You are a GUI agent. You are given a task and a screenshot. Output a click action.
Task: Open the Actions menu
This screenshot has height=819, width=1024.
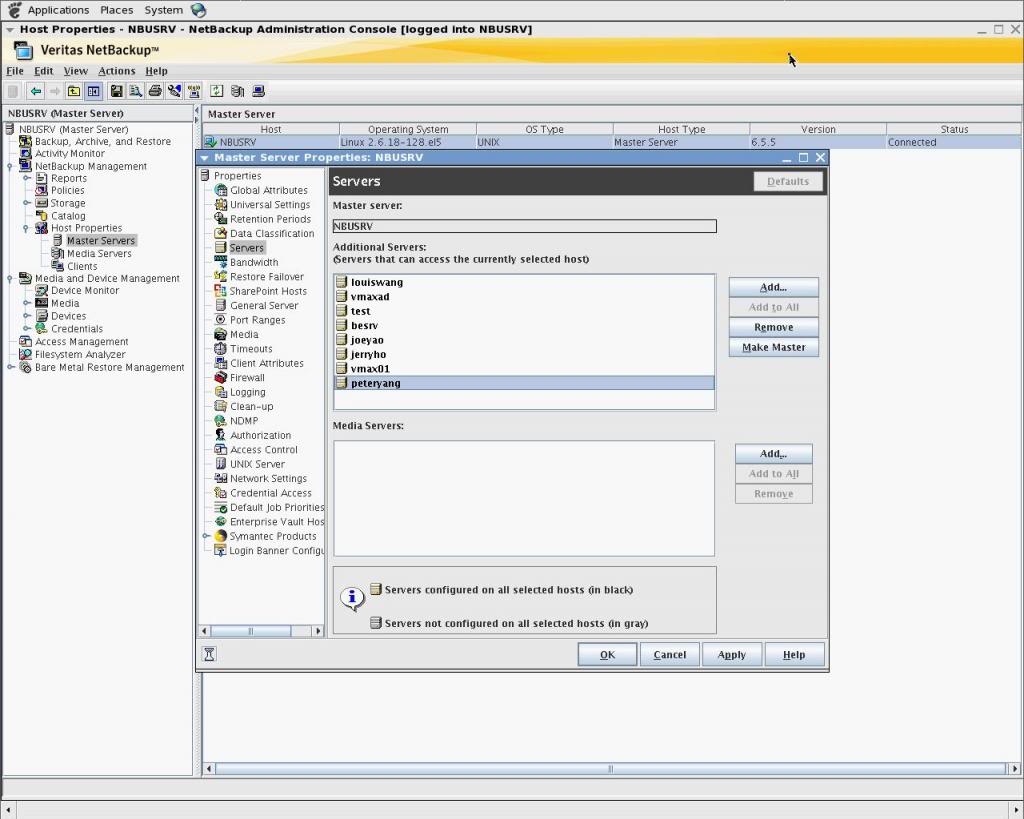pos(117,71)
